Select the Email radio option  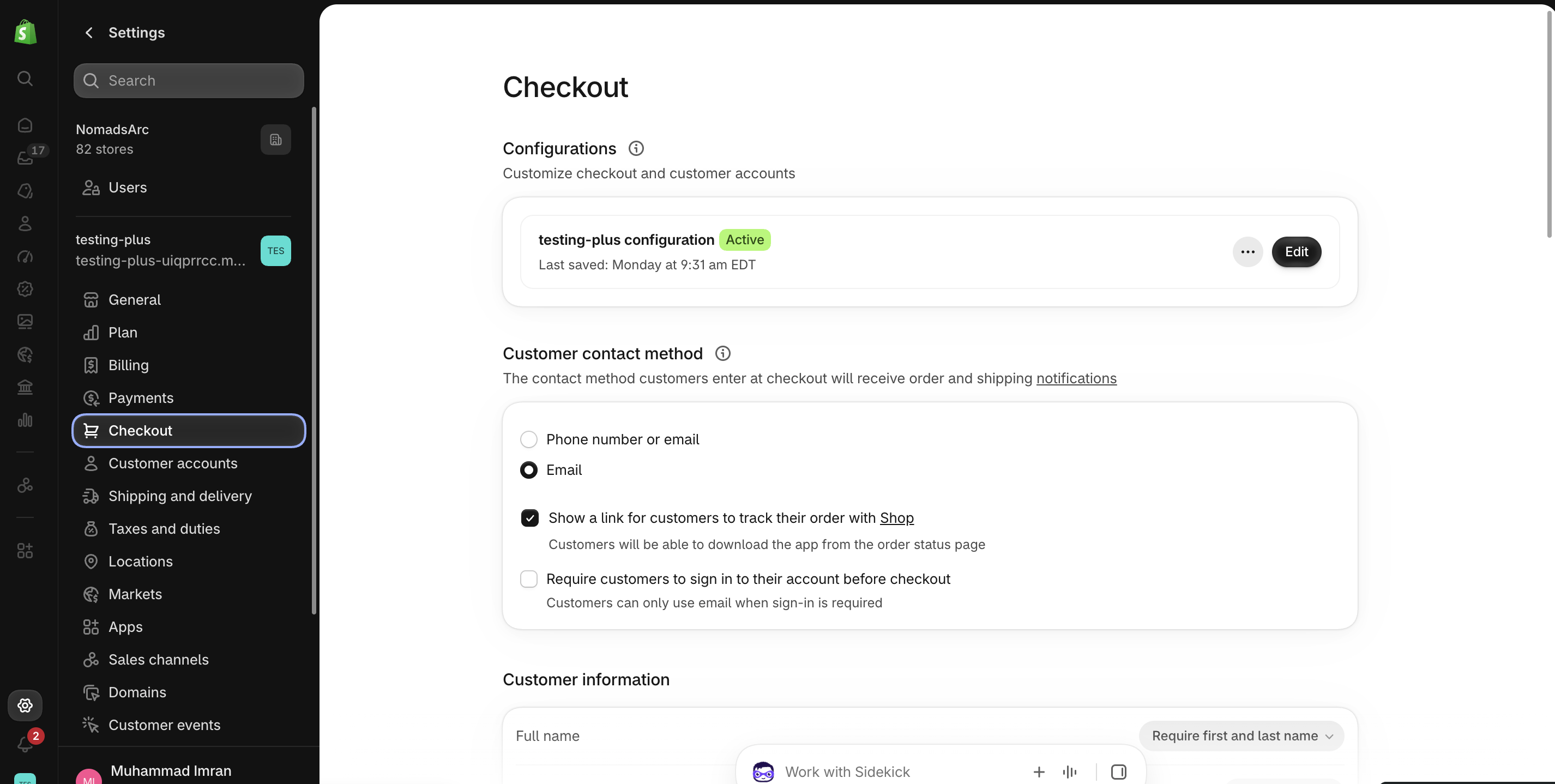pyautogui.click(x=528, y=469)
